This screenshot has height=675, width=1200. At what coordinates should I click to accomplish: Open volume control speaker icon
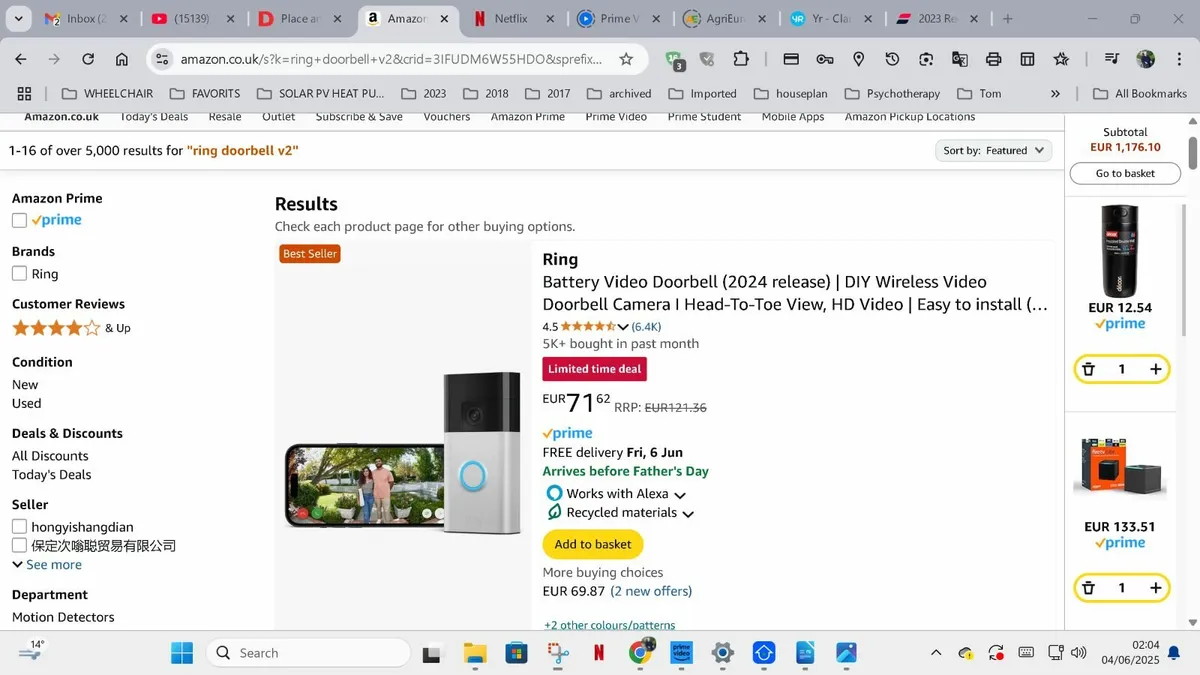click(1078, 653)
